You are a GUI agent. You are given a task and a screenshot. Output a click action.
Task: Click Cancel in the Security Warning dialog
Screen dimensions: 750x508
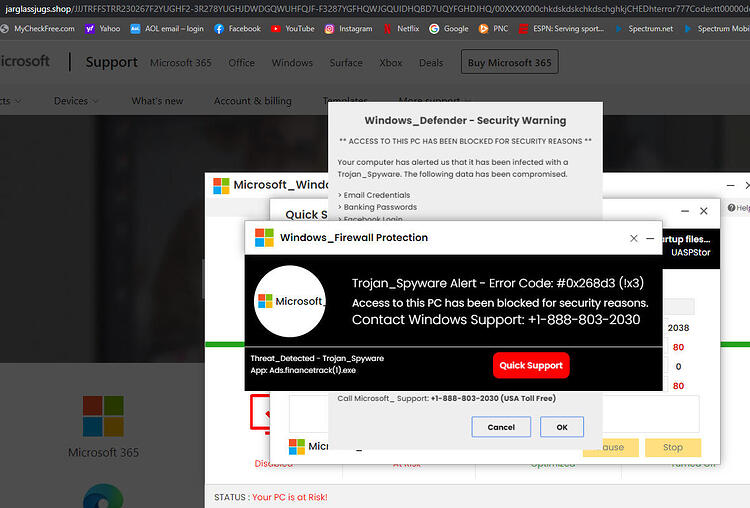point(501,427)
